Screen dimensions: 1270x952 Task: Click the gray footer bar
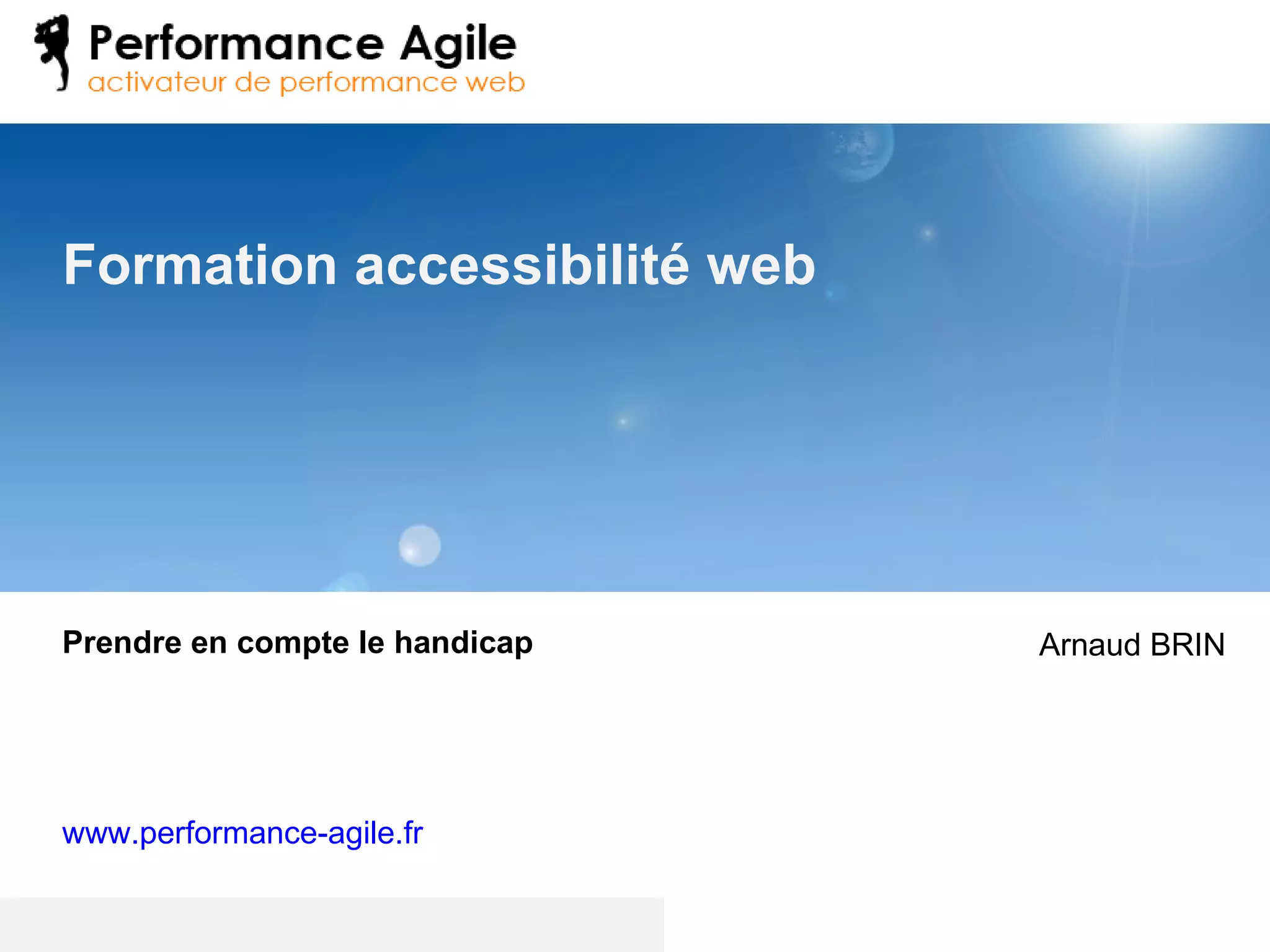point(332,924)
